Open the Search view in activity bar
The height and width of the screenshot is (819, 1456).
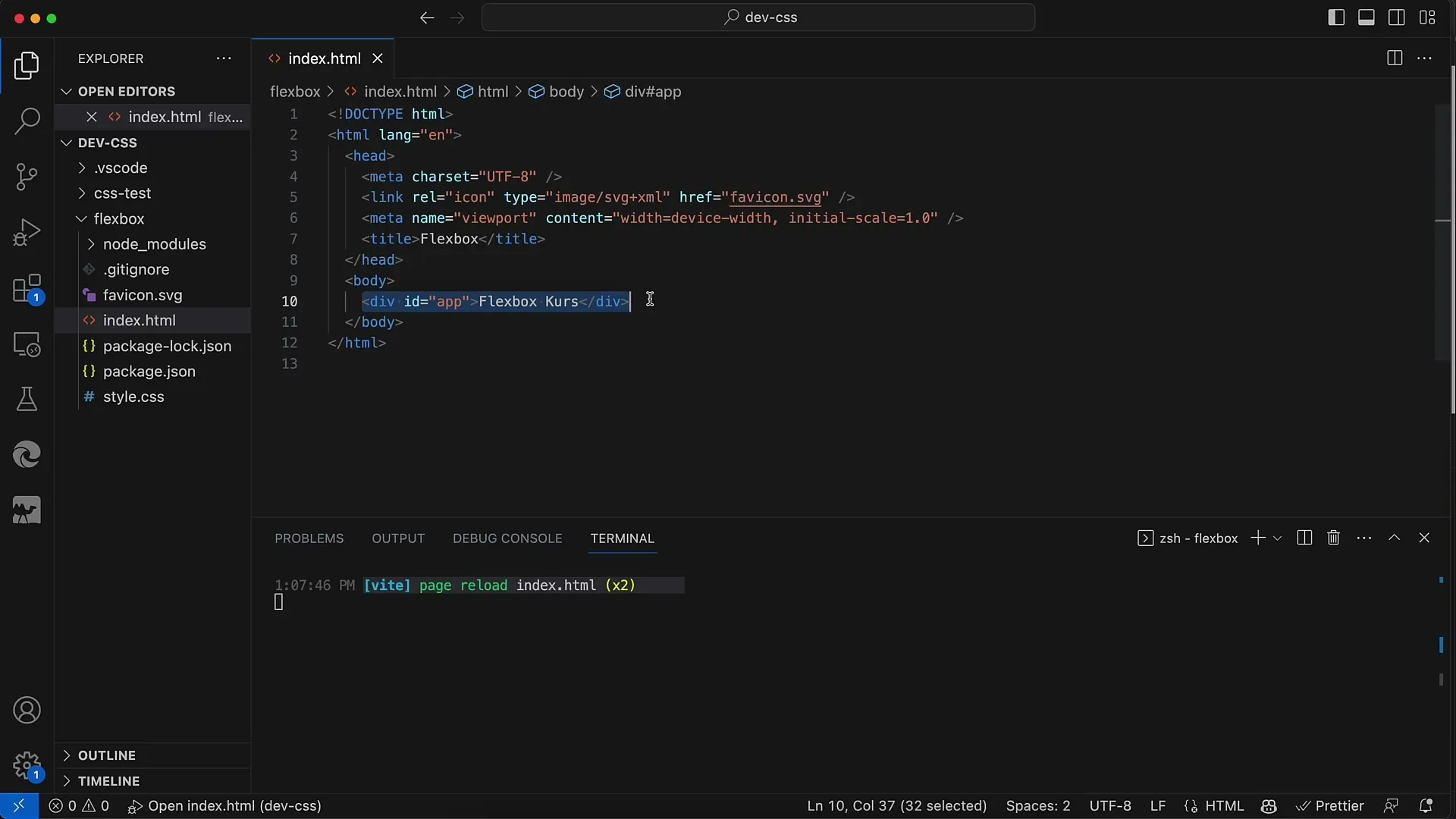[27, 121]
